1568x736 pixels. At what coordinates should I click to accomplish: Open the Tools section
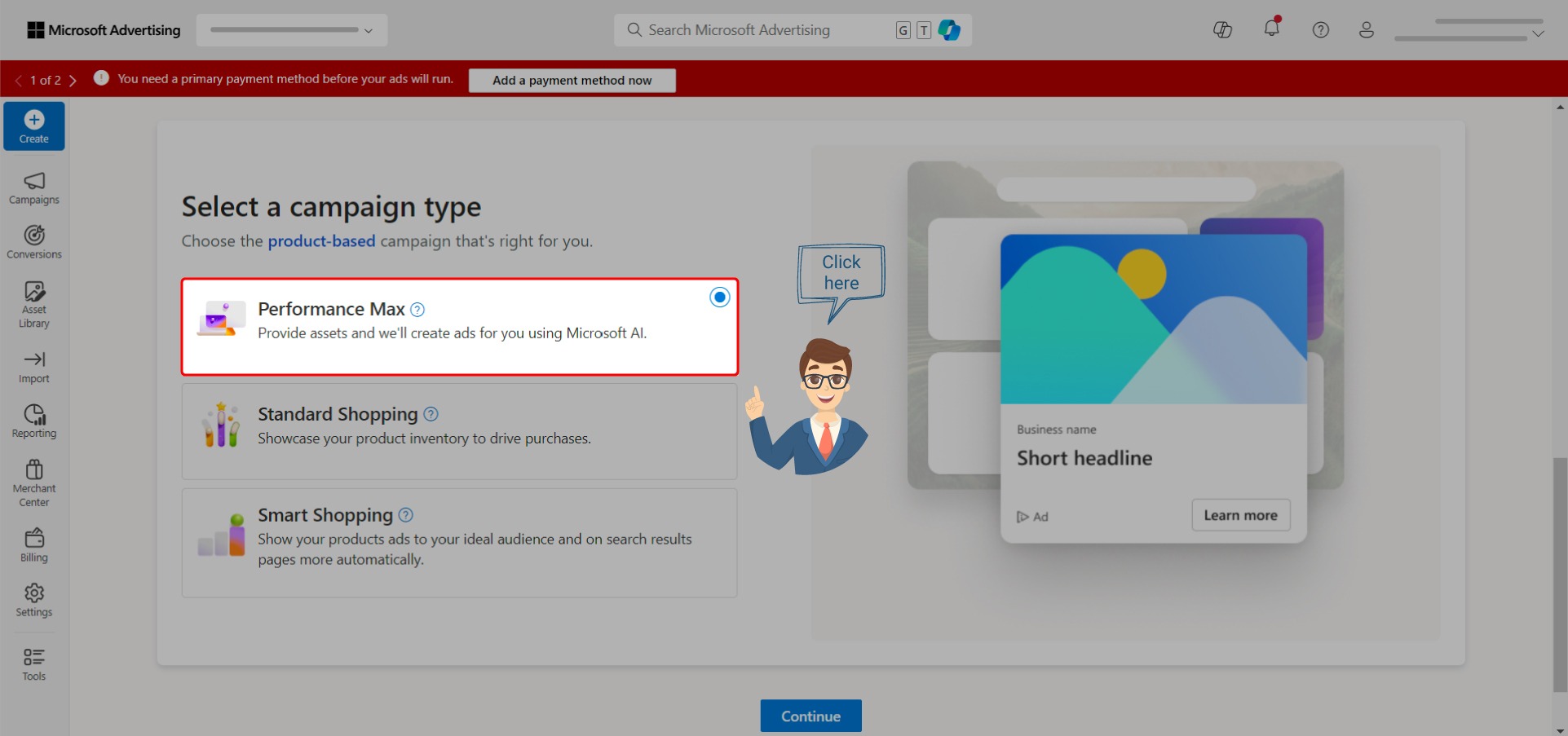pos(33,663)
